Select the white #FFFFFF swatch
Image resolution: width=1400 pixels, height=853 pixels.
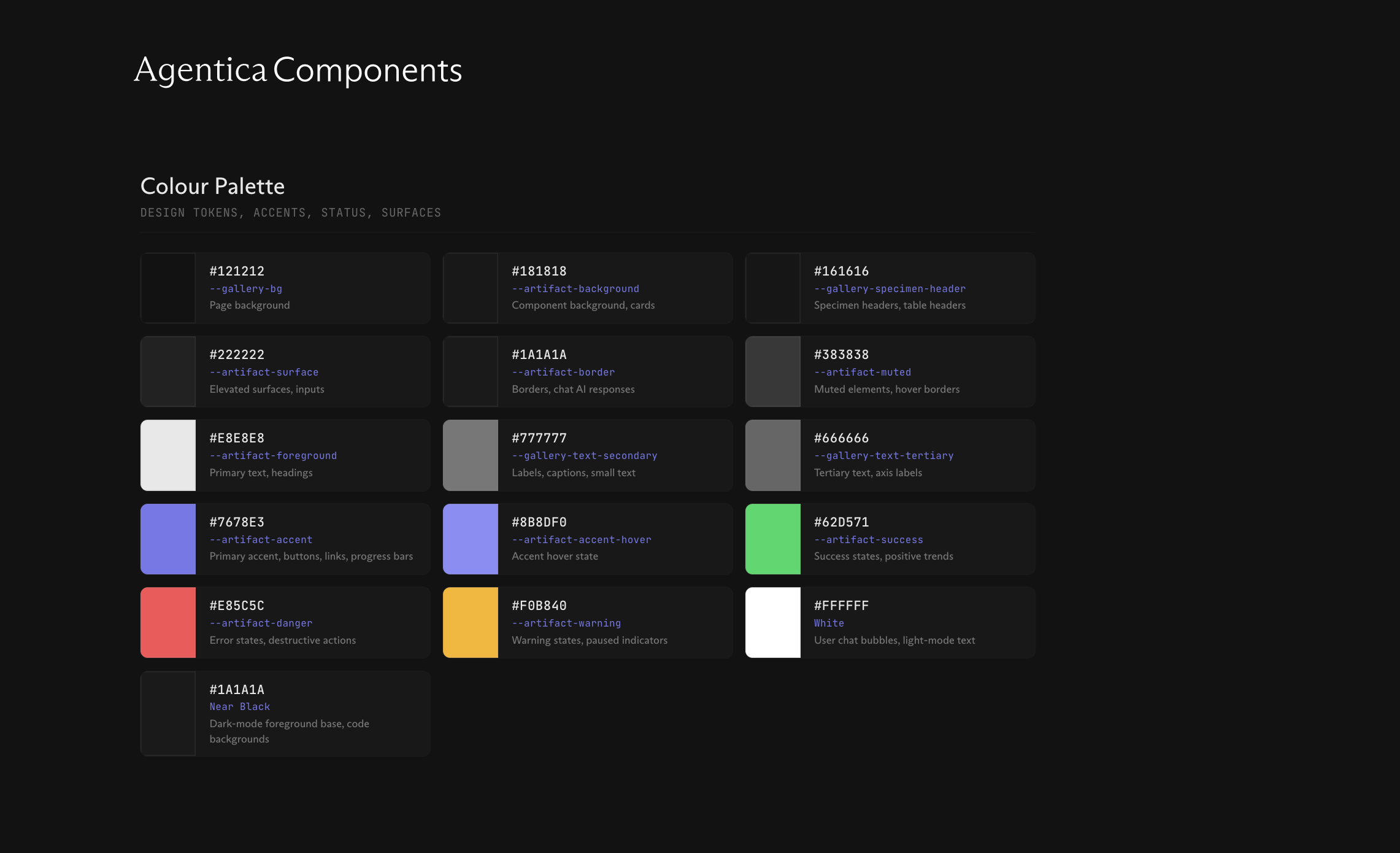pyautogui.click(x=772, y=622)
